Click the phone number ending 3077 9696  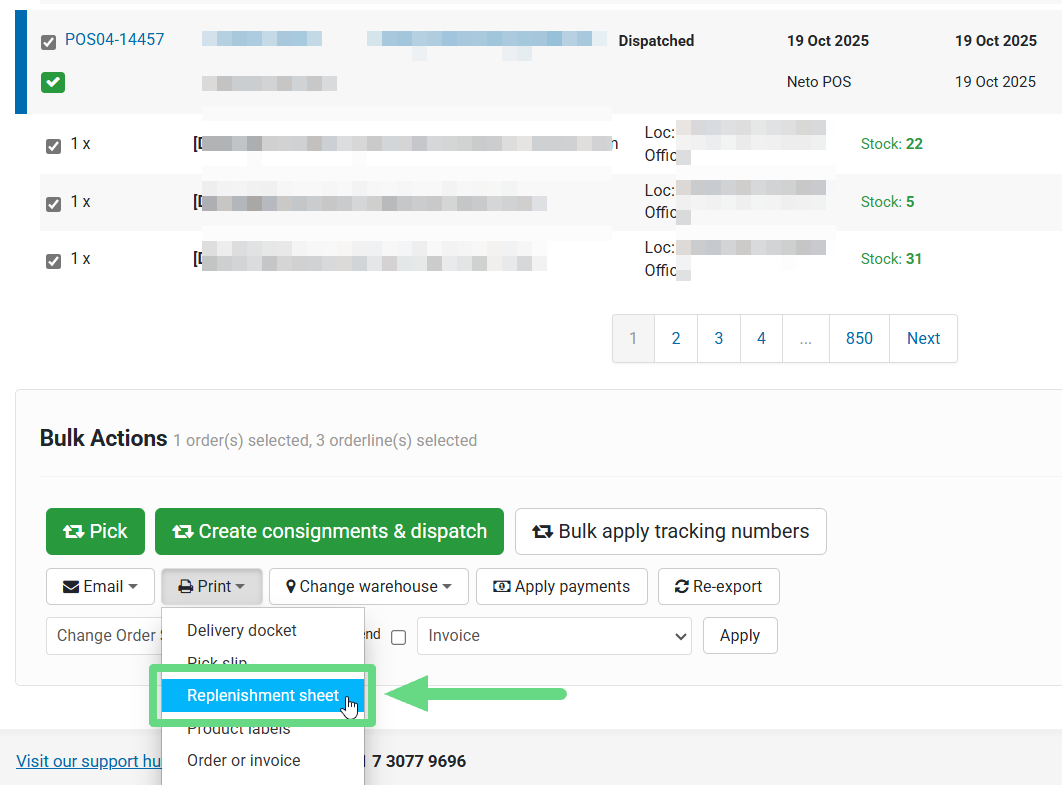pyautogui.click(x=419, y=761)
